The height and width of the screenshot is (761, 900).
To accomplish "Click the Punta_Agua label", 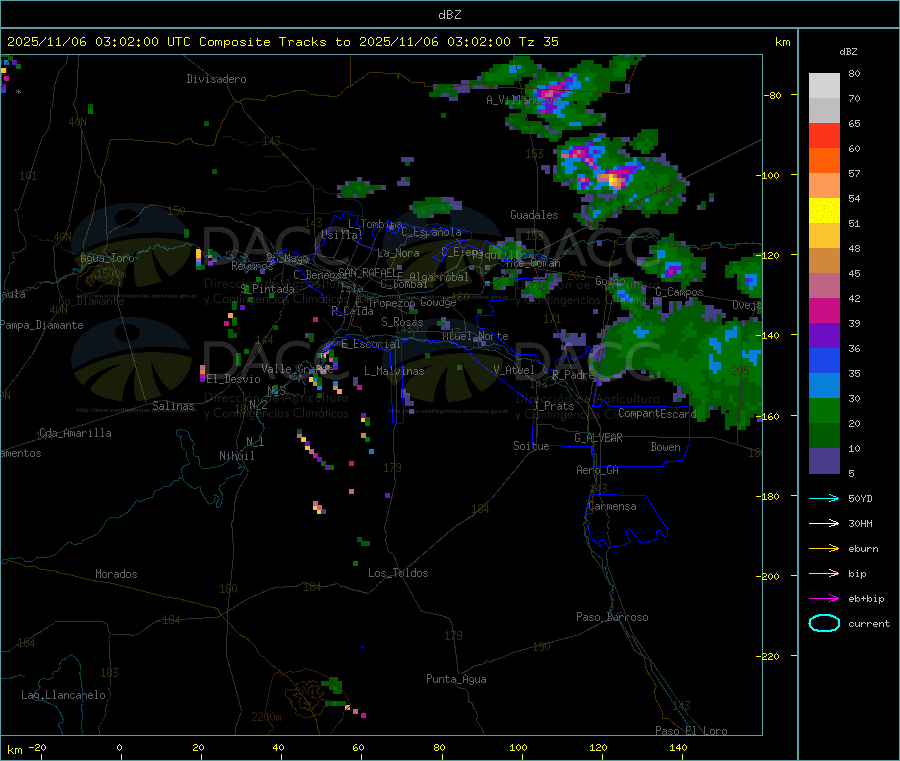I will (456, 679).
